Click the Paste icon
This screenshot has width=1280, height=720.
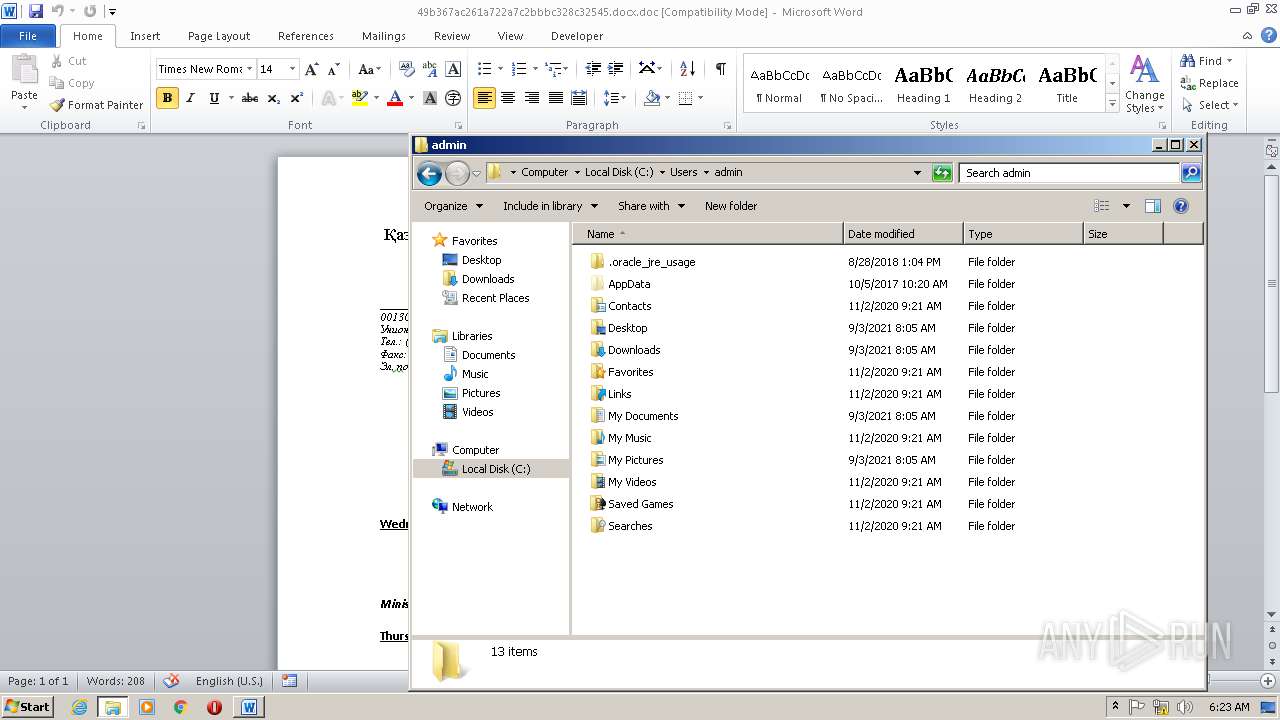24,73
